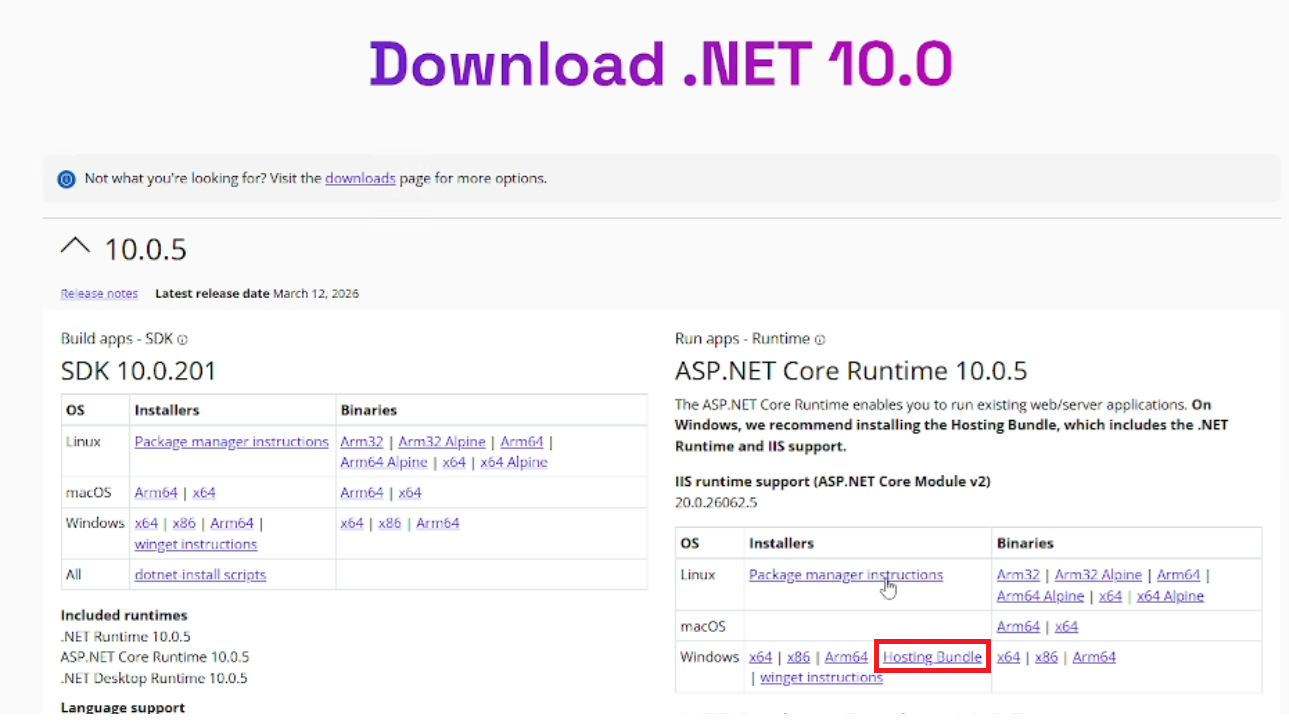1289x722 pixels.
Task: Click the info icon next to Run apps - Runtime
Action: pyautogui.click(x=820, y=339)
